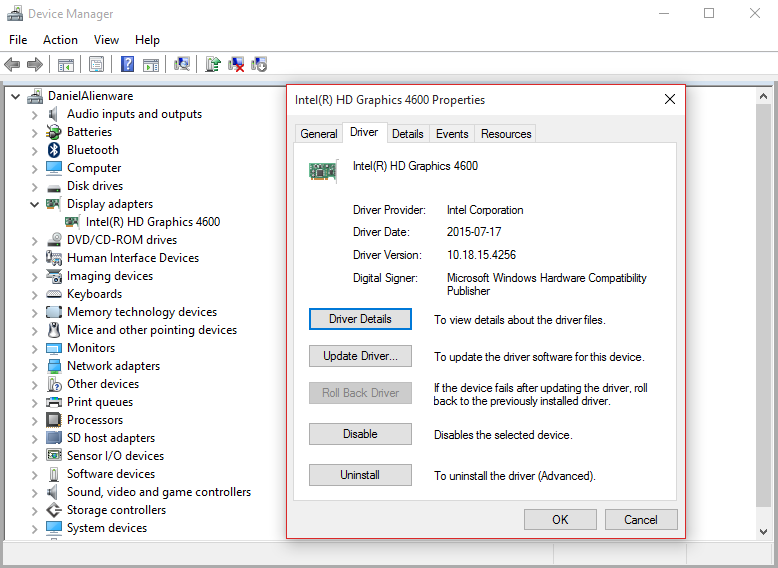The image size is (778, 568).
Task: Click the Print queues printer icon
Action: click(54, 402)
